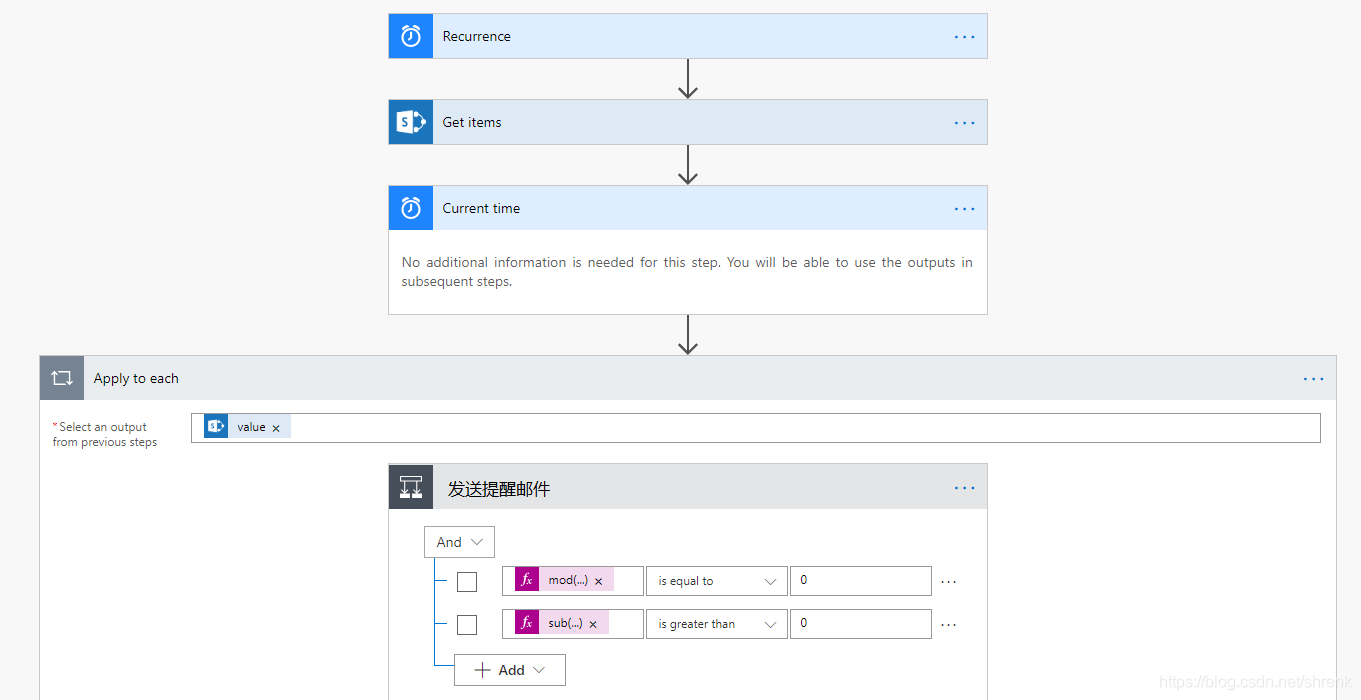Click the SharePoint icon on Get items

[411, 122]
